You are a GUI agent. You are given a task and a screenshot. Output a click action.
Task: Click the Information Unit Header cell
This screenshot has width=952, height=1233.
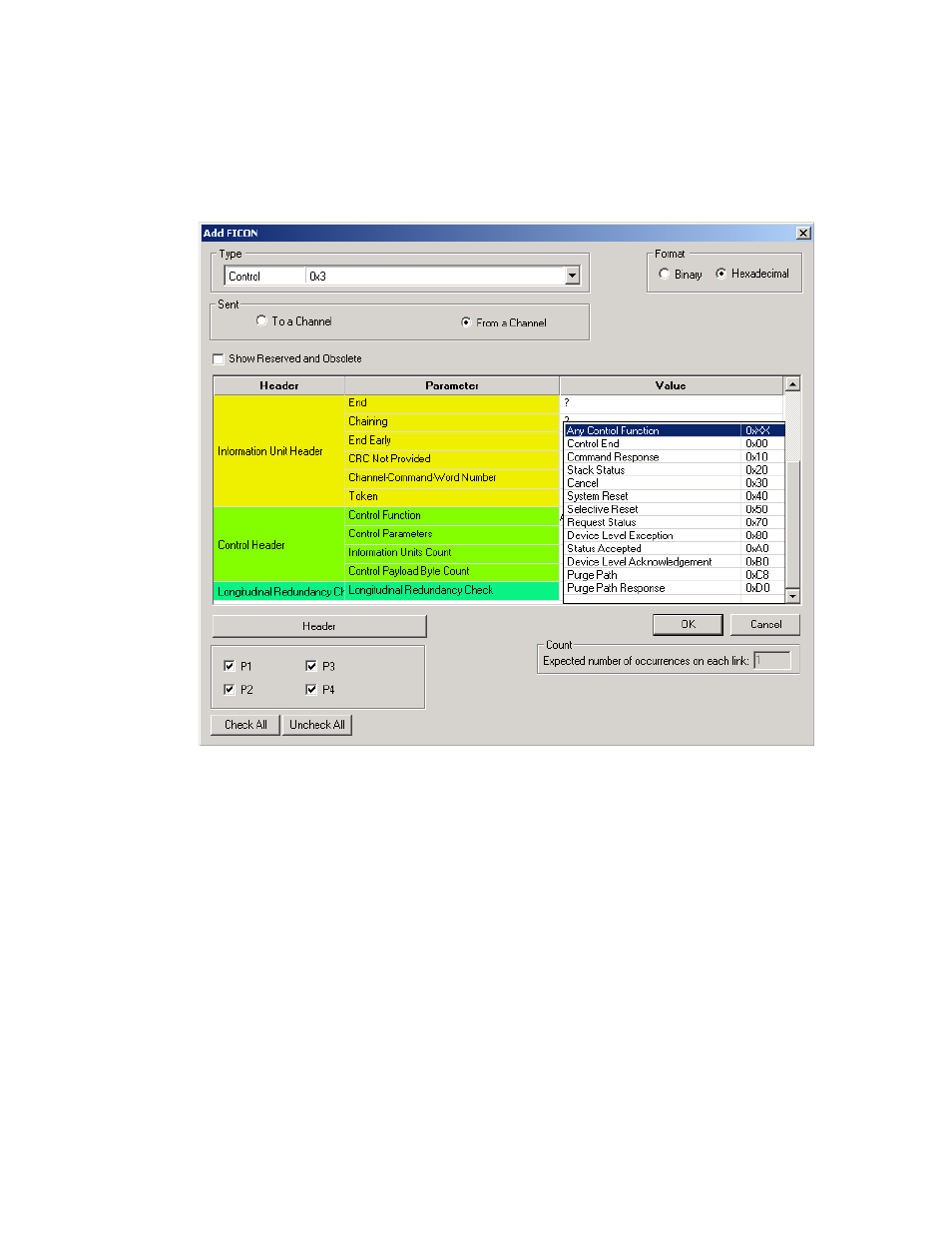point(279,451)
